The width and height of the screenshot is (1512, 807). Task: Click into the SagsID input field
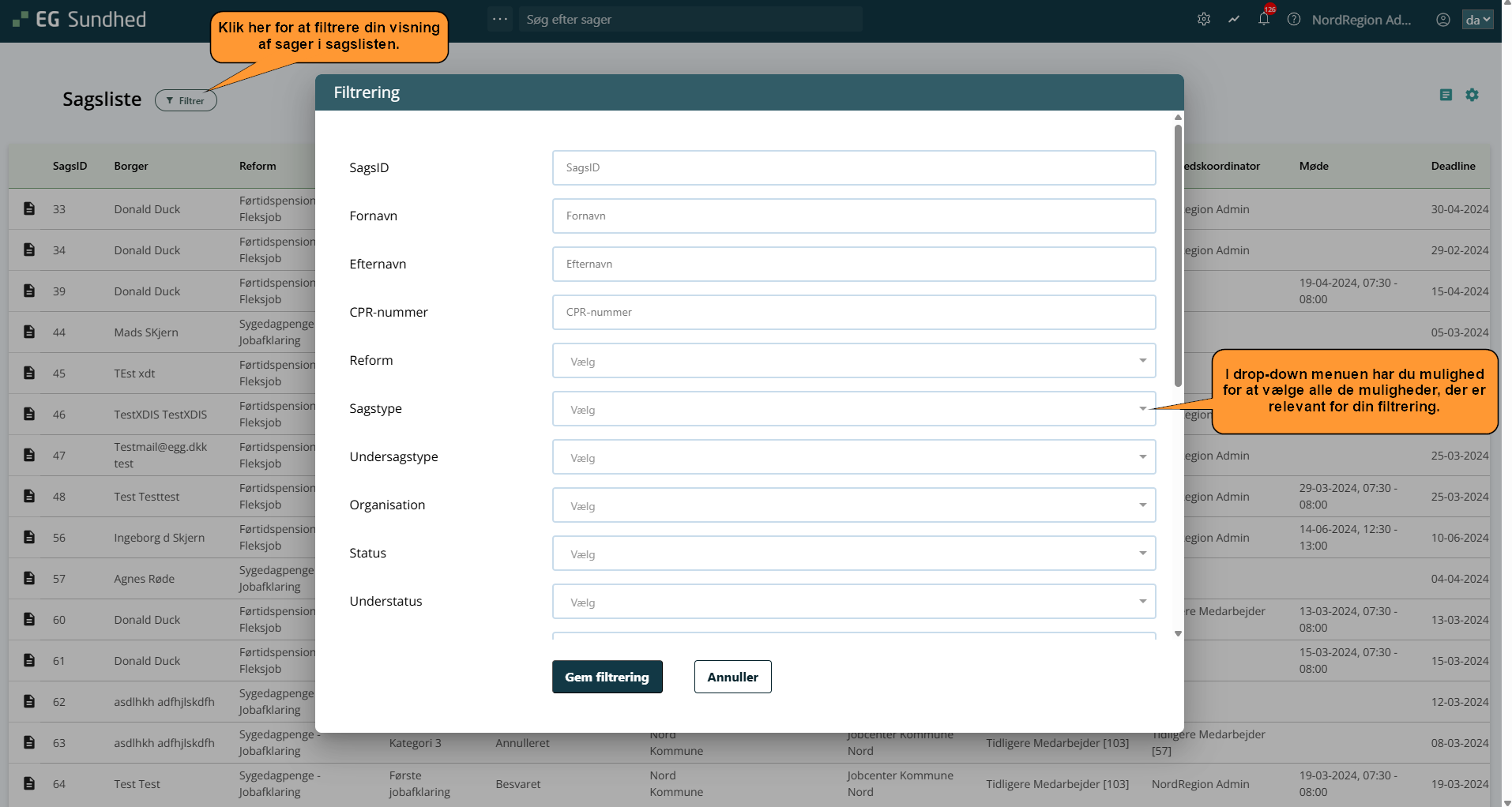[854, 167]
